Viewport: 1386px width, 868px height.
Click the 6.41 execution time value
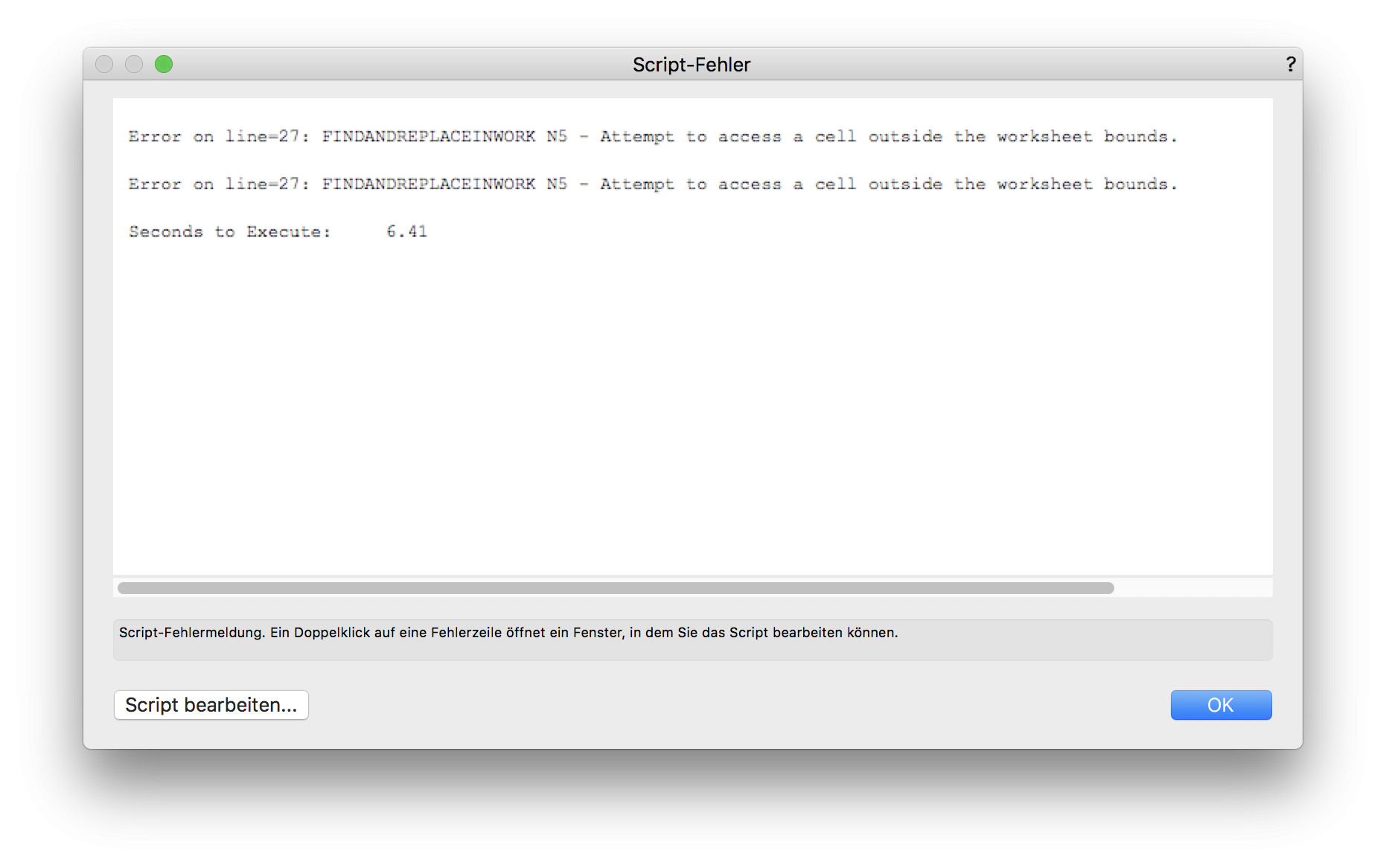(406, 232)
